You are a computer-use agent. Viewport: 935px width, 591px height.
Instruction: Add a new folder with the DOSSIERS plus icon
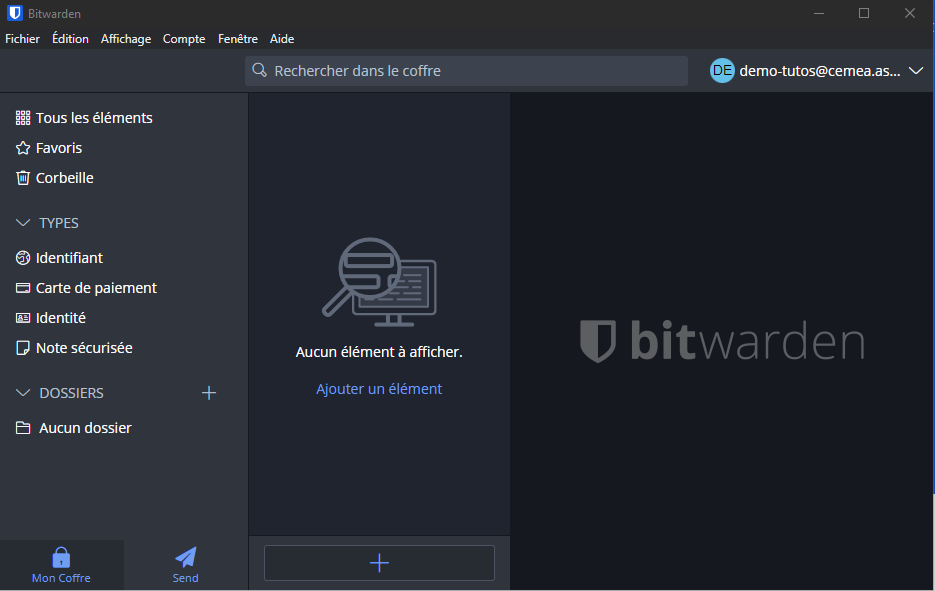(x=209, y=392)
